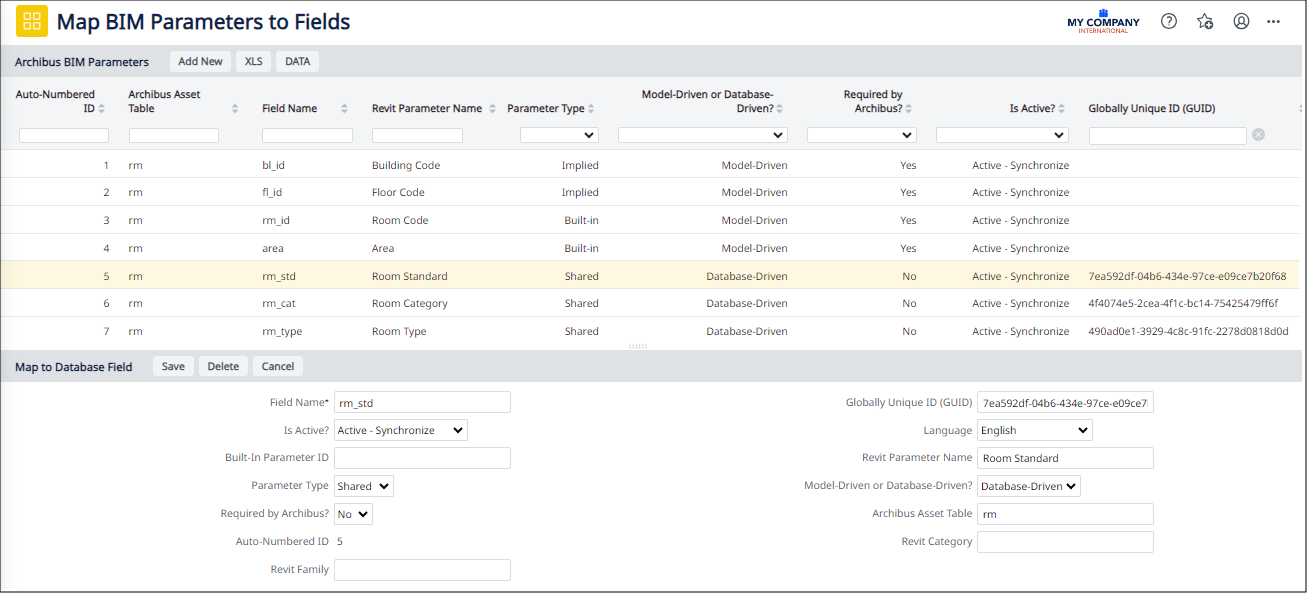Open the help question mark icon

(1168, 21)
